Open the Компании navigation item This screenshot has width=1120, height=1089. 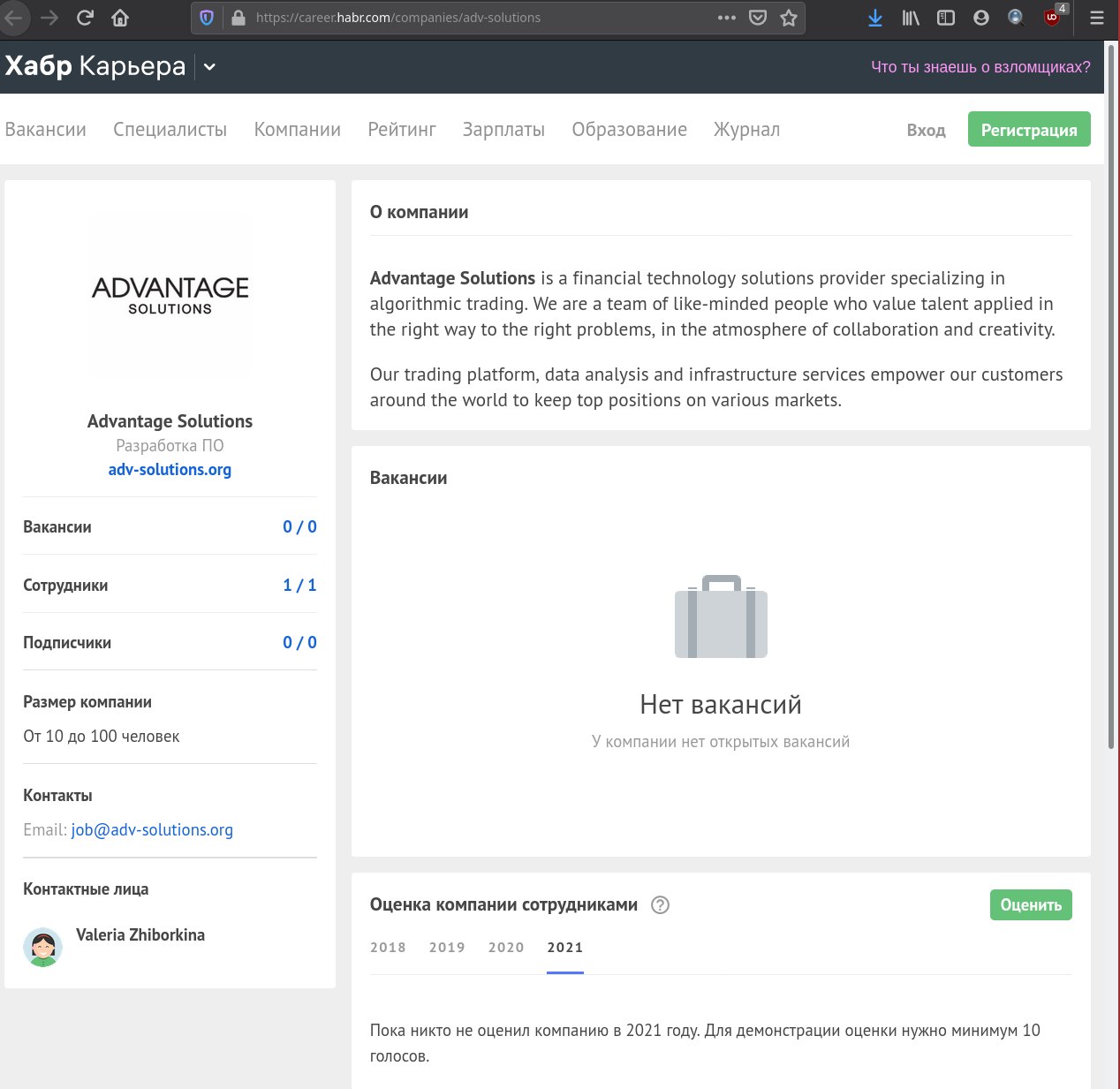click(297, 130)
